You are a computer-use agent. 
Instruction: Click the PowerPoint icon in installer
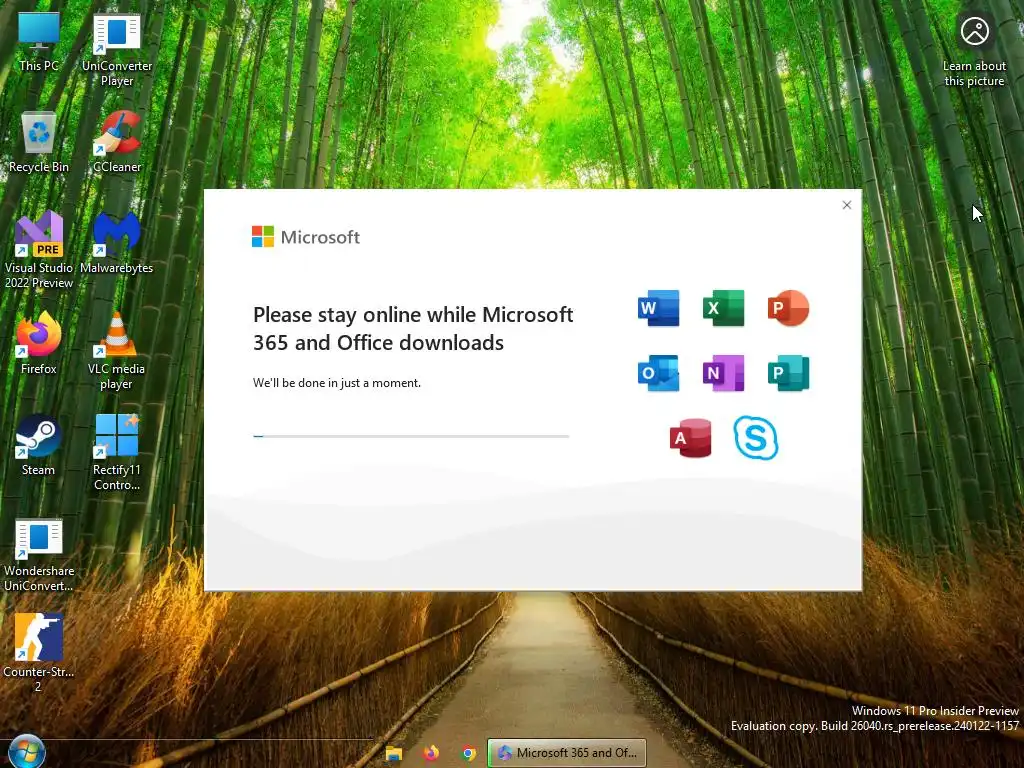tap(788, 308)
